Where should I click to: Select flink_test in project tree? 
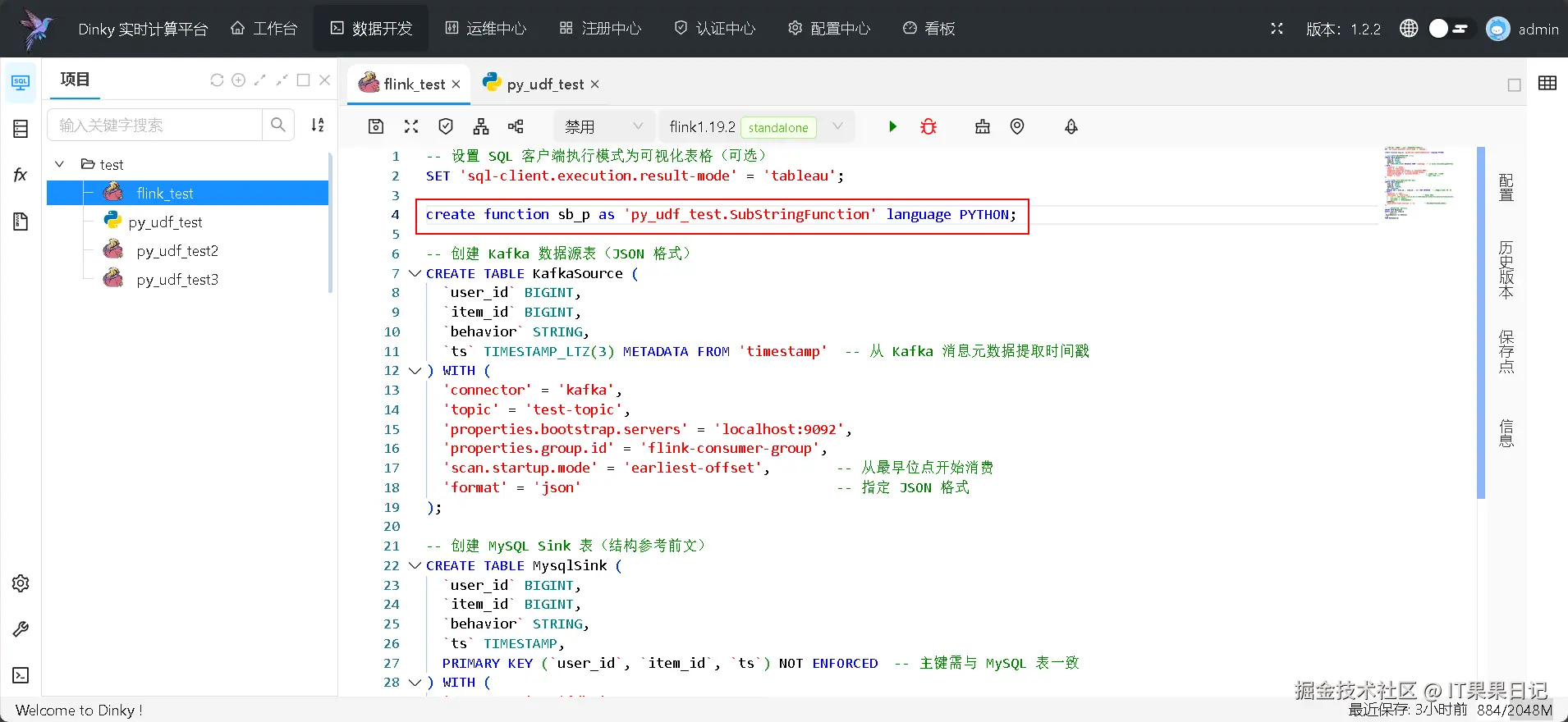pos(187,193)
